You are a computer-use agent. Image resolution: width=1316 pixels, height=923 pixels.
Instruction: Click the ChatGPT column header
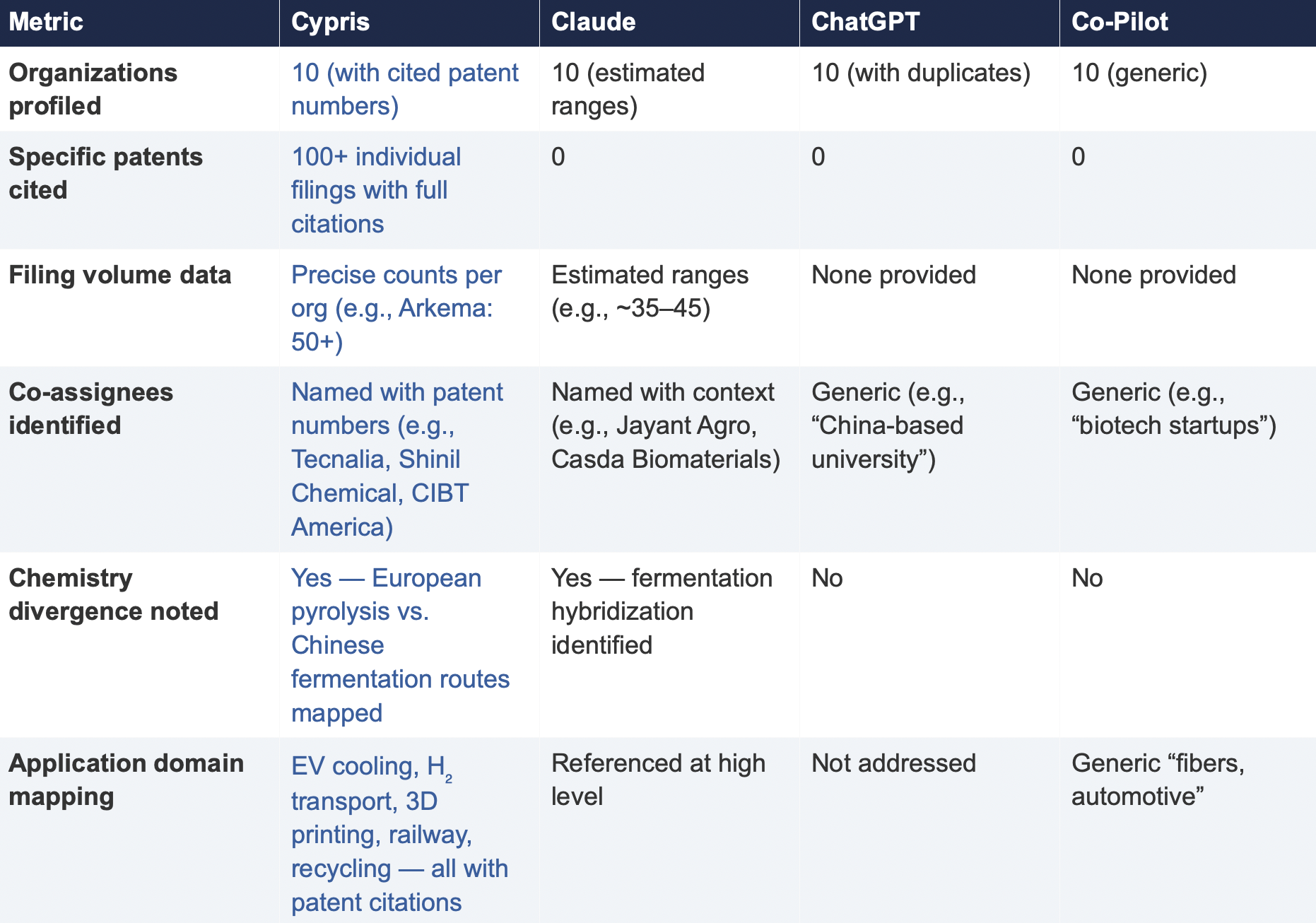[865, 22]
